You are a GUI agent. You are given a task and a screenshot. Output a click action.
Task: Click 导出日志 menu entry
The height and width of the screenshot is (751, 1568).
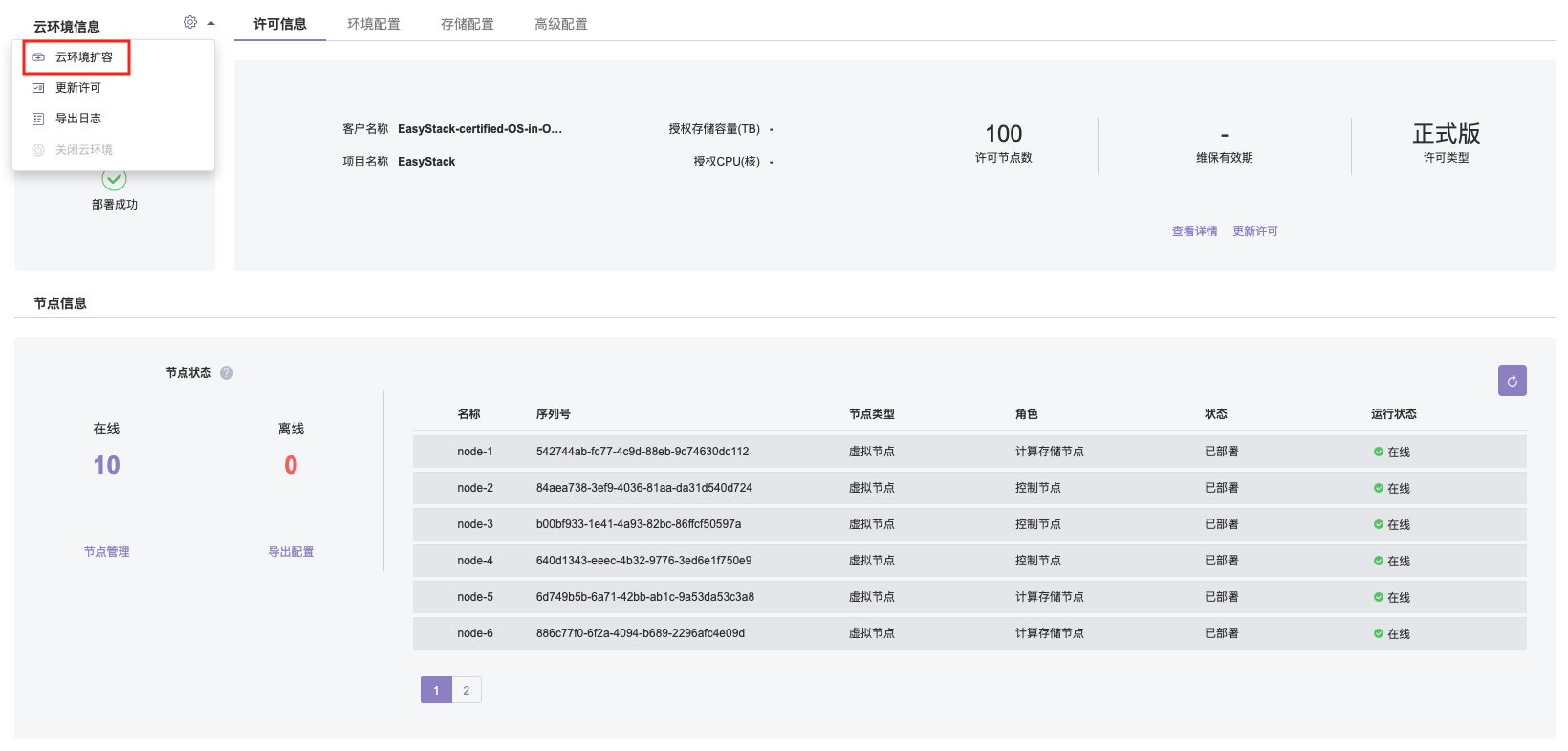77,119
